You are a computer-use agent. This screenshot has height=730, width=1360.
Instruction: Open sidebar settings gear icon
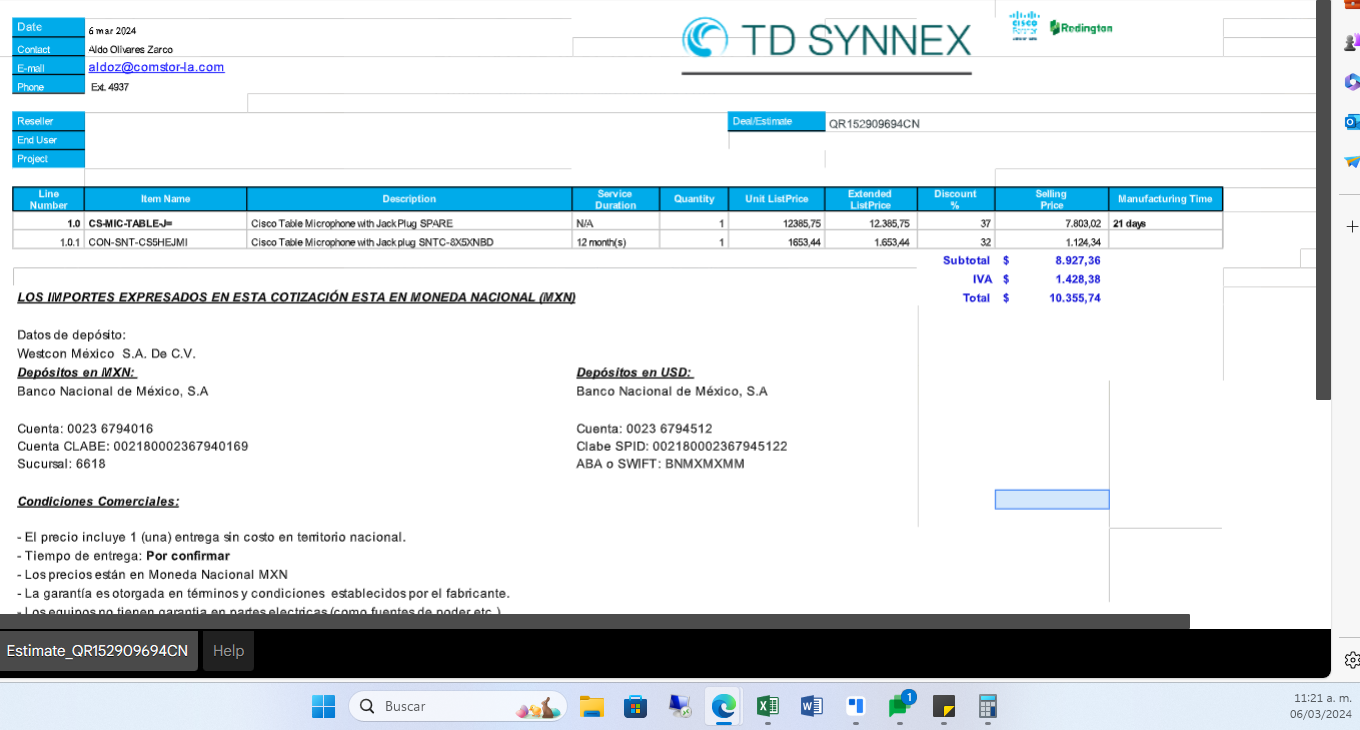coord(1352,660)
